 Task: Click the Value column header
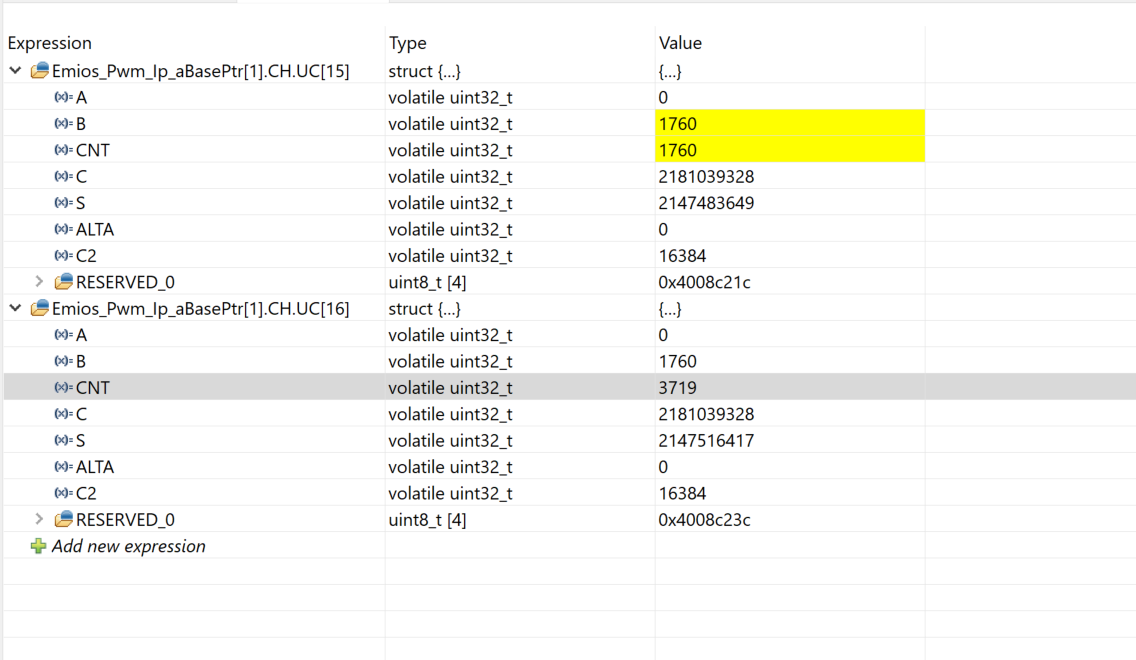pyautogui.click(x=680, y=43)
